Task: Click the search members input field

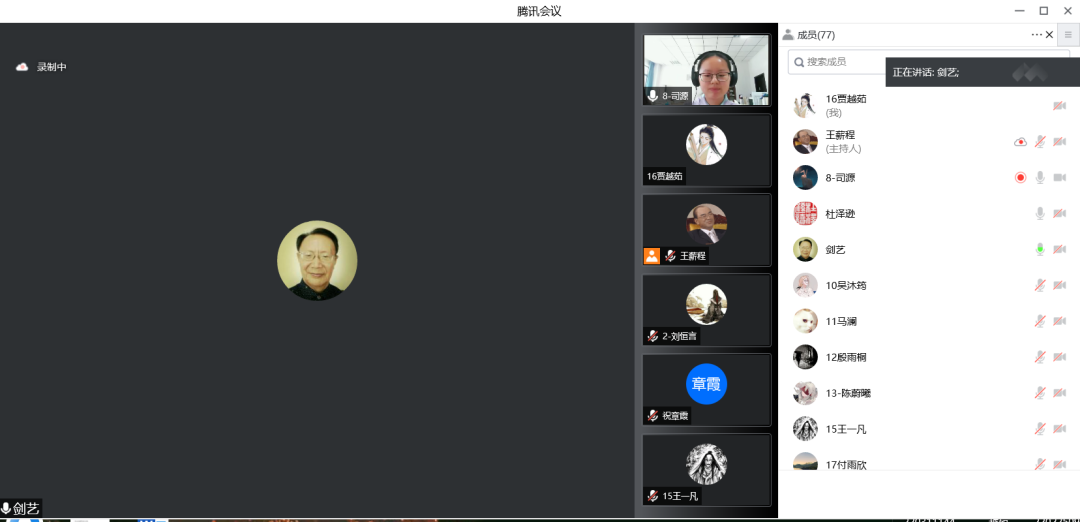Action: pos(840,62)
